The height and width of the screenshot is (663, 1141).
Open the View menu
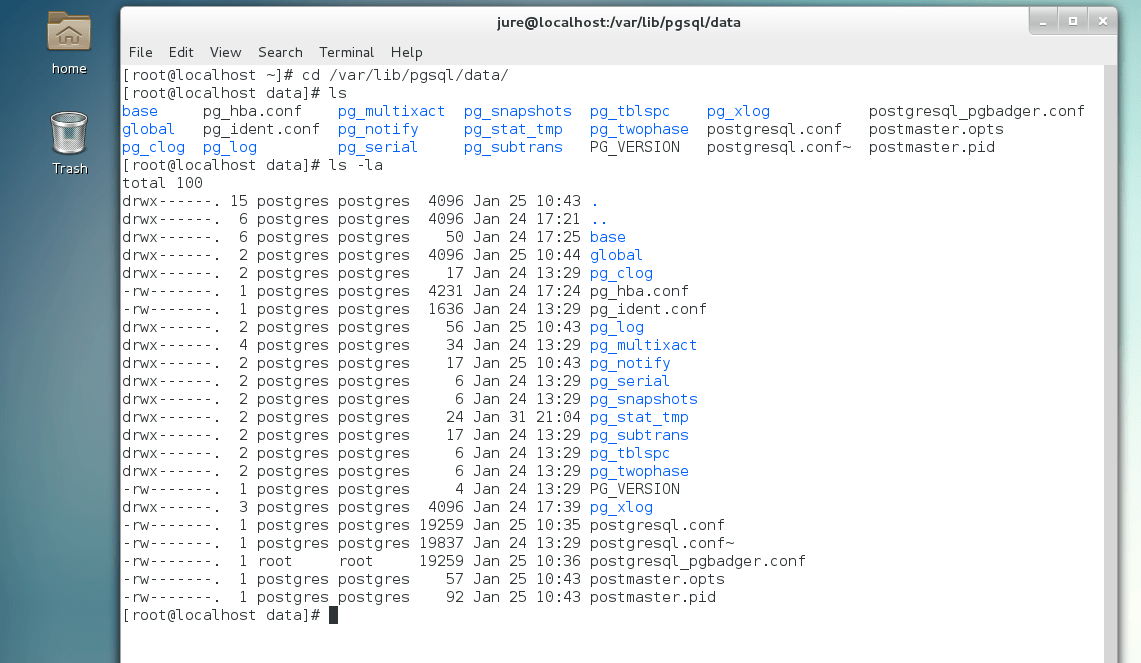pyautogui.click(x=225, y=52)
